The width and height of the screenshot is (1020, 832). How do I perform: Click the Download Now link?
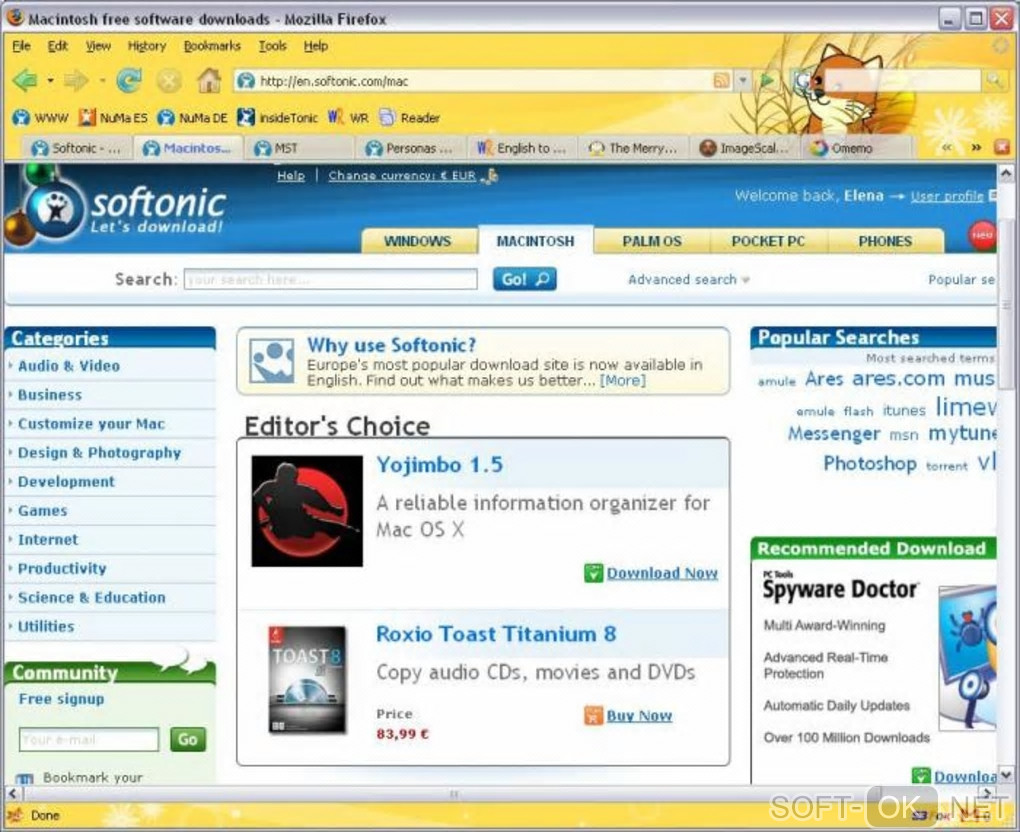coord(662,573)
